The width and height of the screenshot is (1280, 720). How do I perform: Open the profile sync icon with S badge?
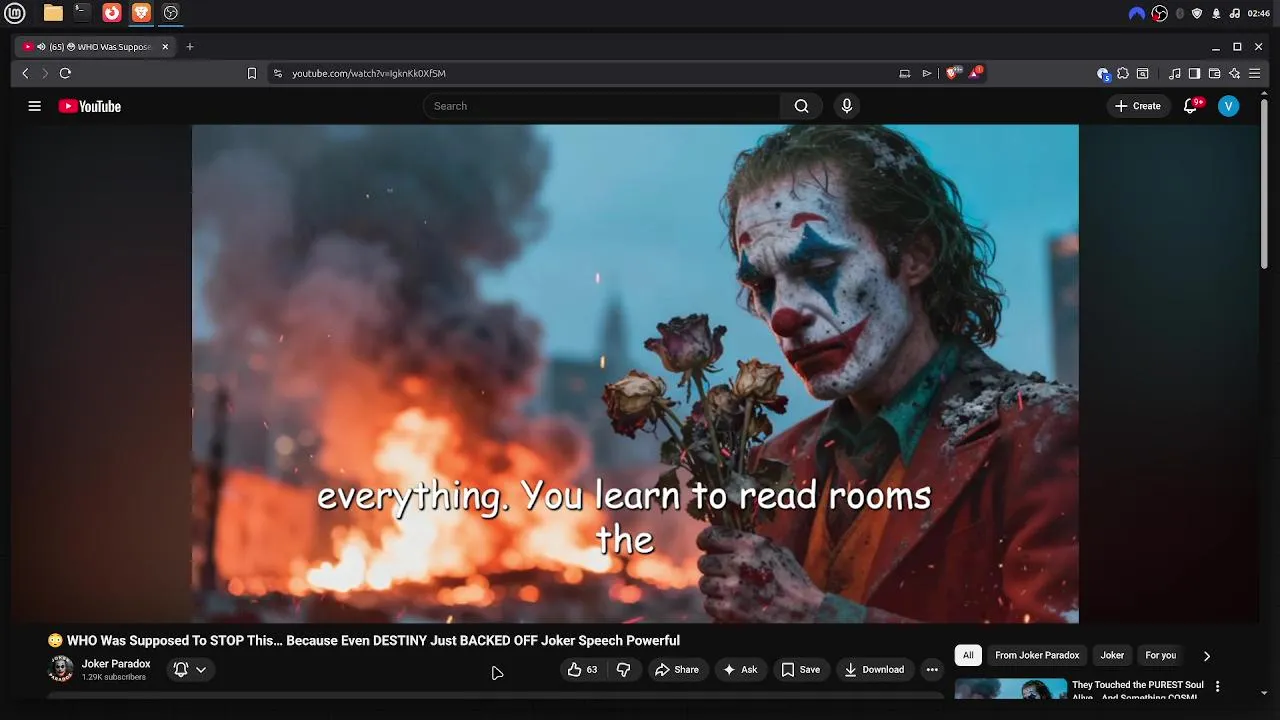pyautogui.click(x=1103, y=73)
